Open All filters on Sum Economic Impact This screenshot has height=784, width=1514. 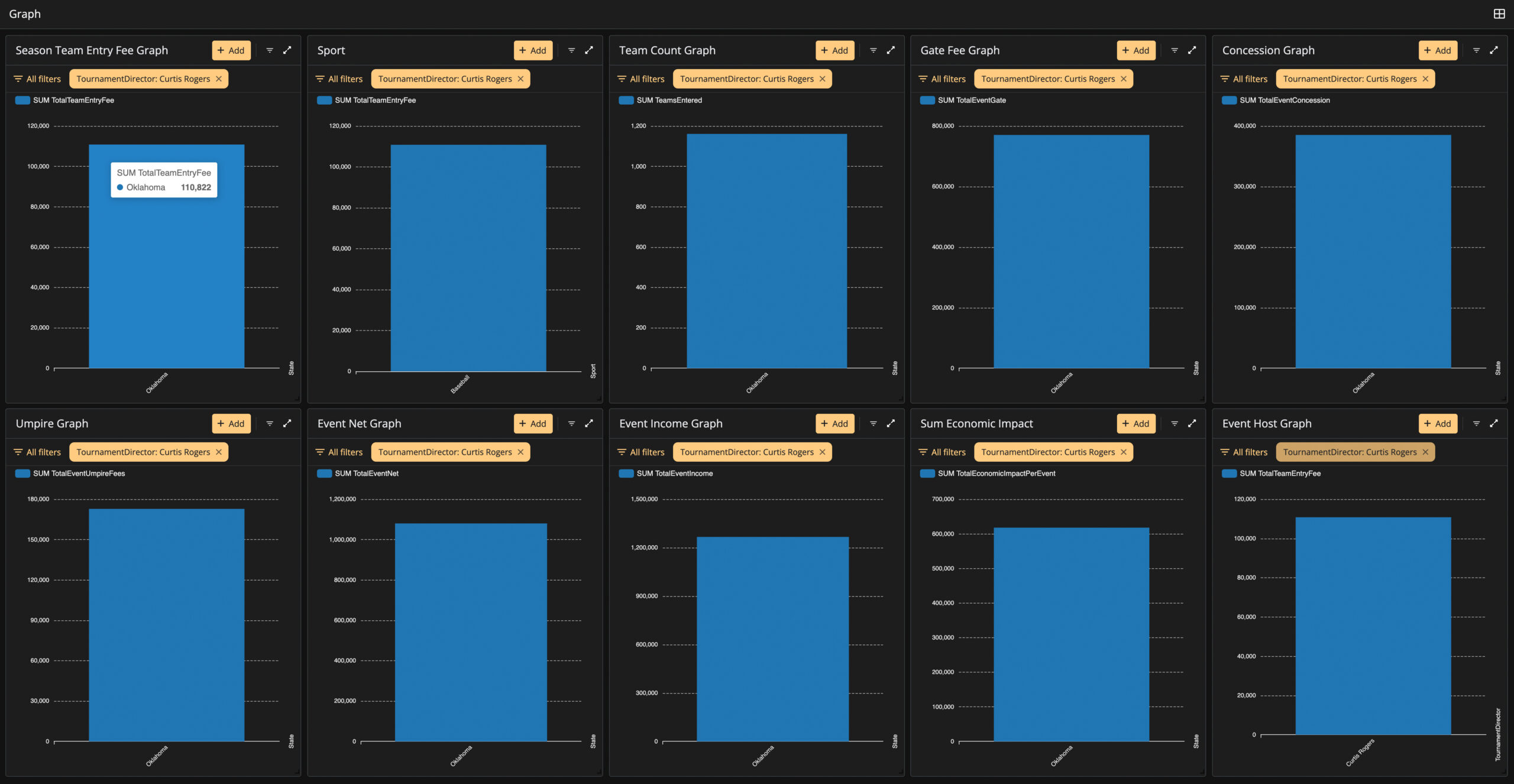point(942,452)
